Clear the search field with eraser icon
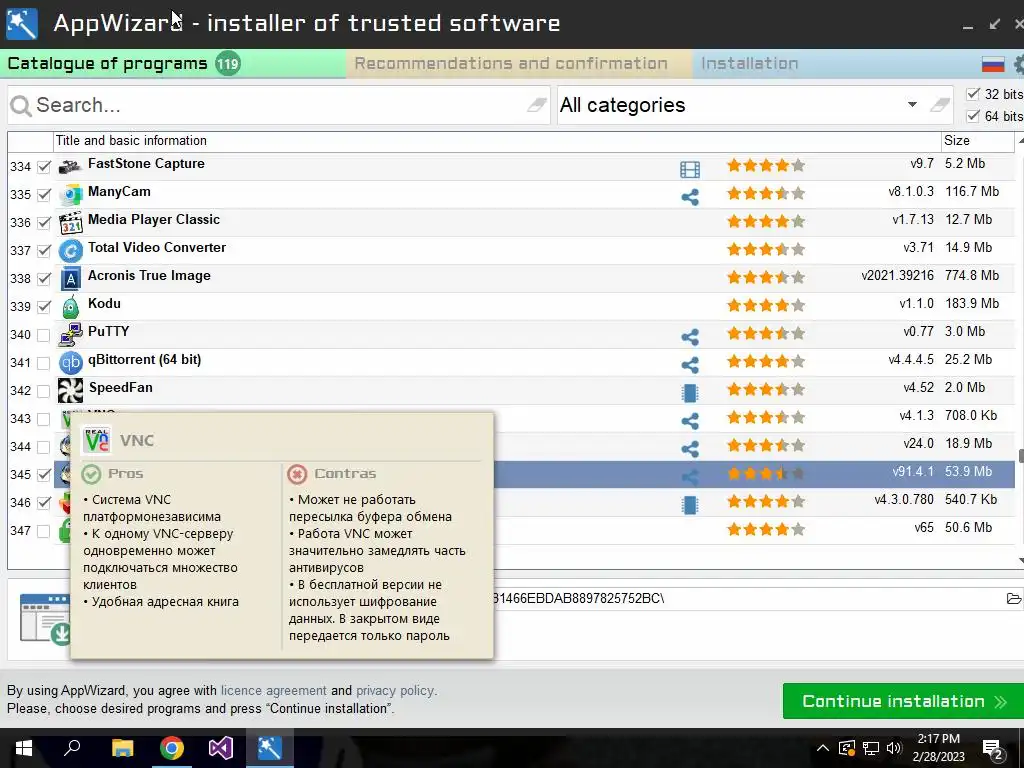 [x=537, y=105]
